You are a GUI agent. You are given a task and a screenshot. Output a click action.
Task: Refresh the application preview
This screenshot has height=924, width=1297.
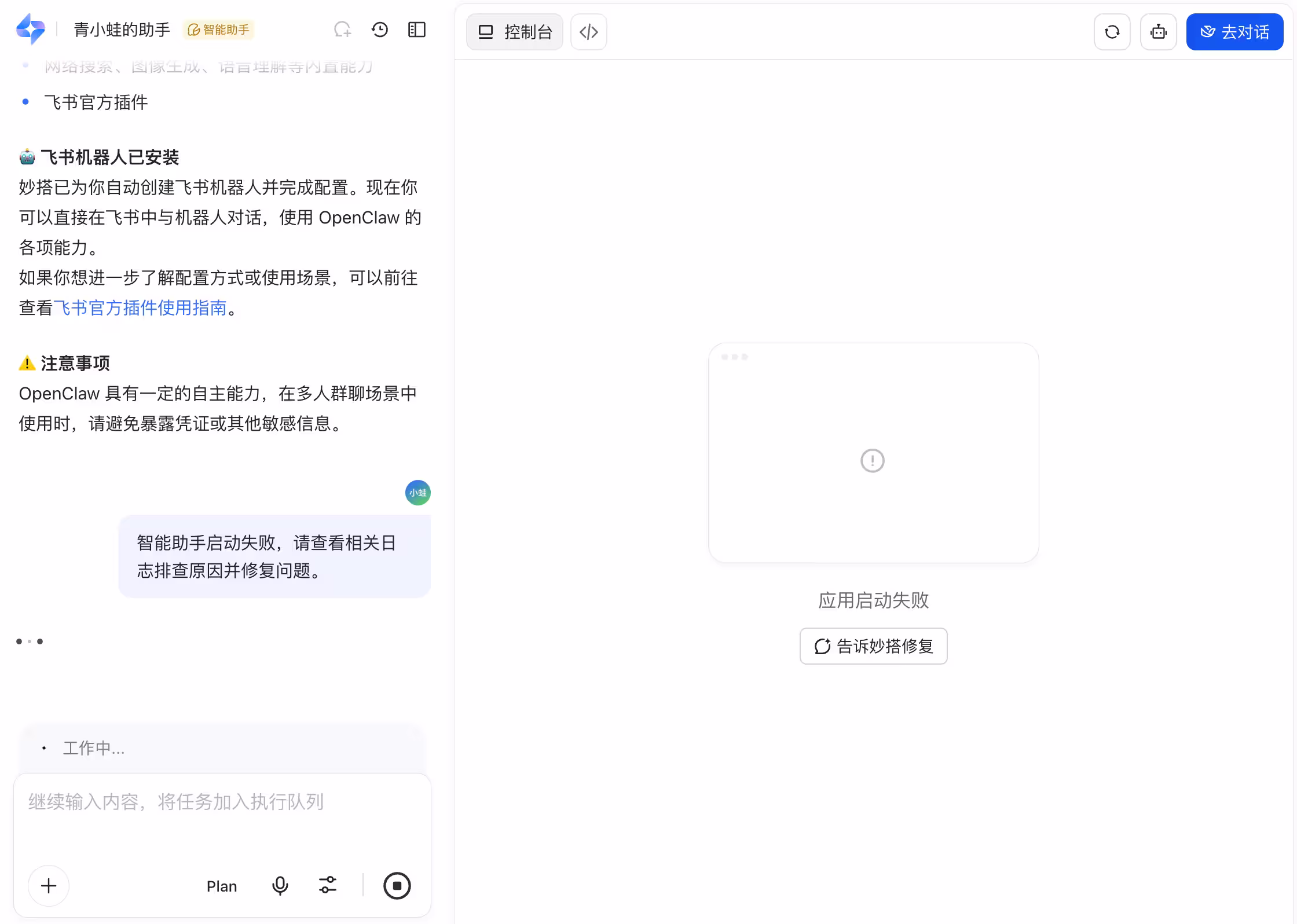[x=1112, y=32]
